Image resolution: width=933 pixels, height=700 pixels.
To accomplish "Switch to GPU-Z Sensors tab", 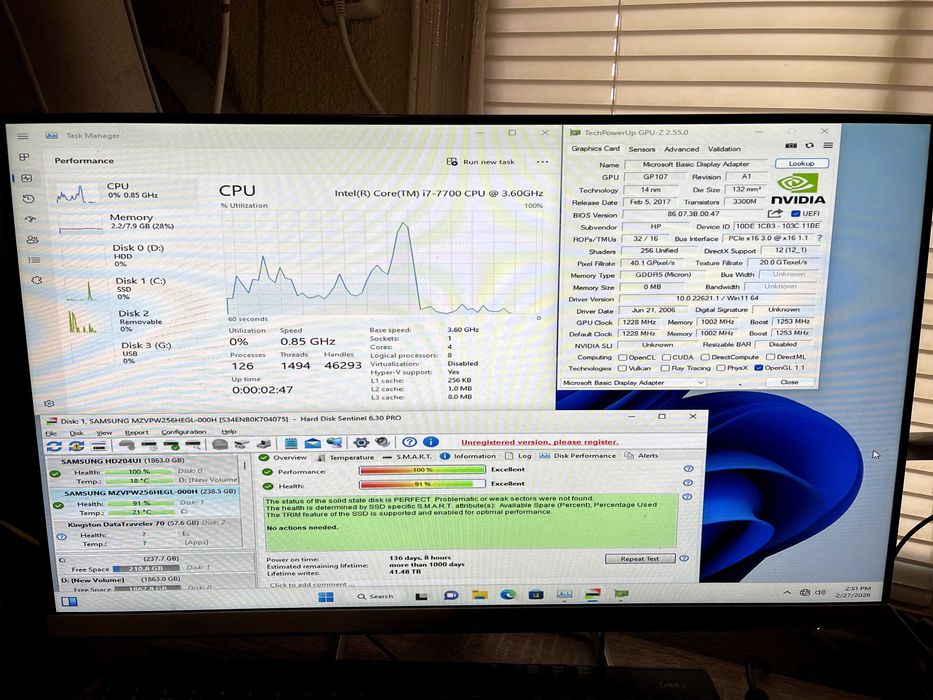I will [641, 149].
